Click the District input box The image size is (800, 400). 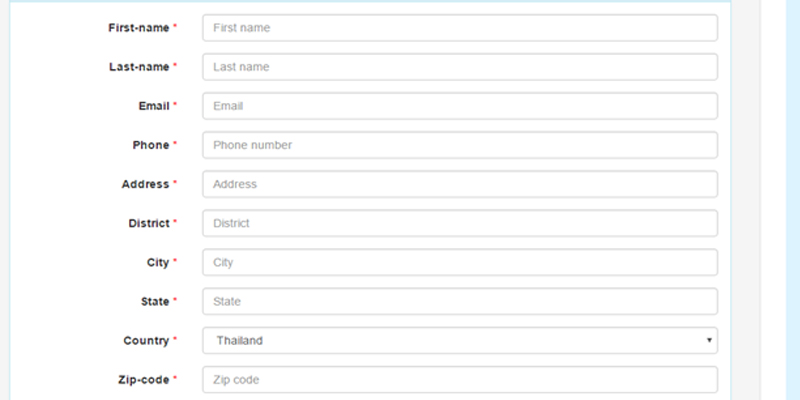(x=460, y=223)
